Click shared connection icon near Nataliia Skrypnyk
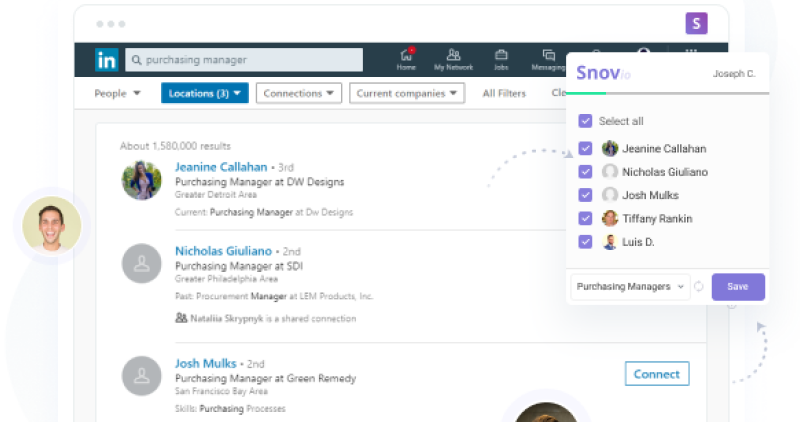This screenshot has width=800, height=422. (181, 318)
